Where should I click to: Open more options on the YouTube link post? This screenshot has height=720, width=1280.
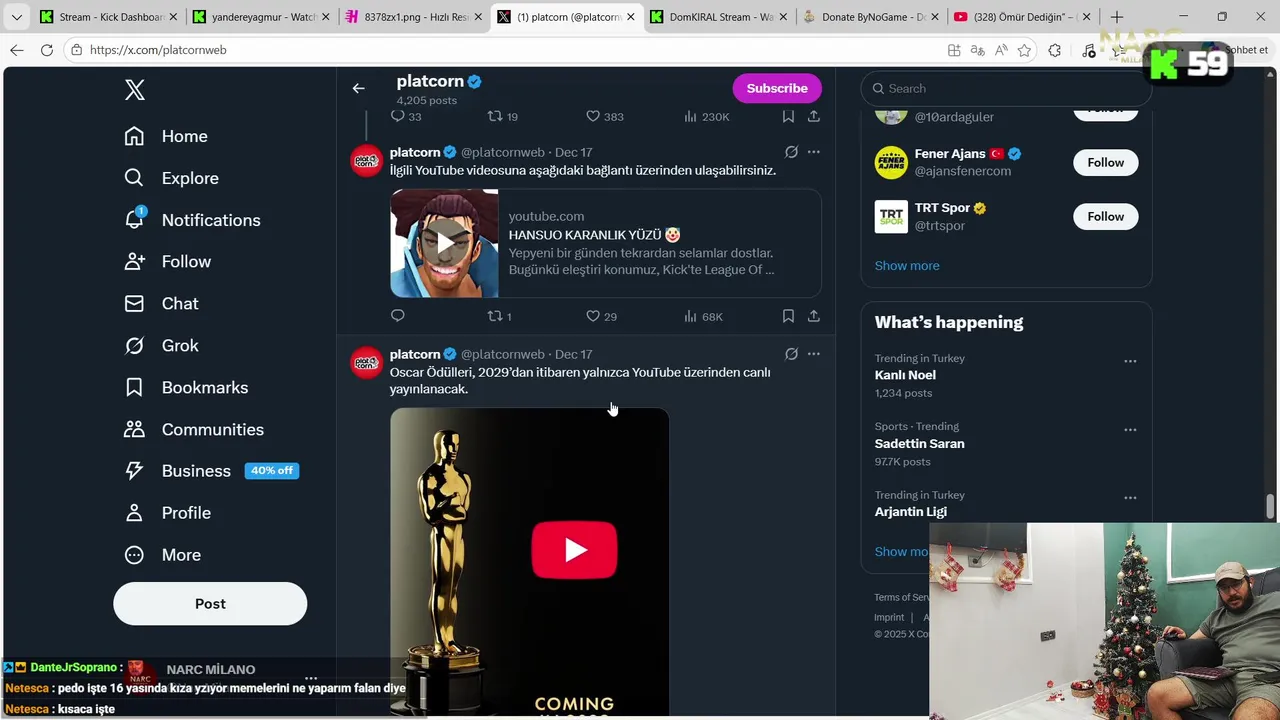(x=814, y=152)
